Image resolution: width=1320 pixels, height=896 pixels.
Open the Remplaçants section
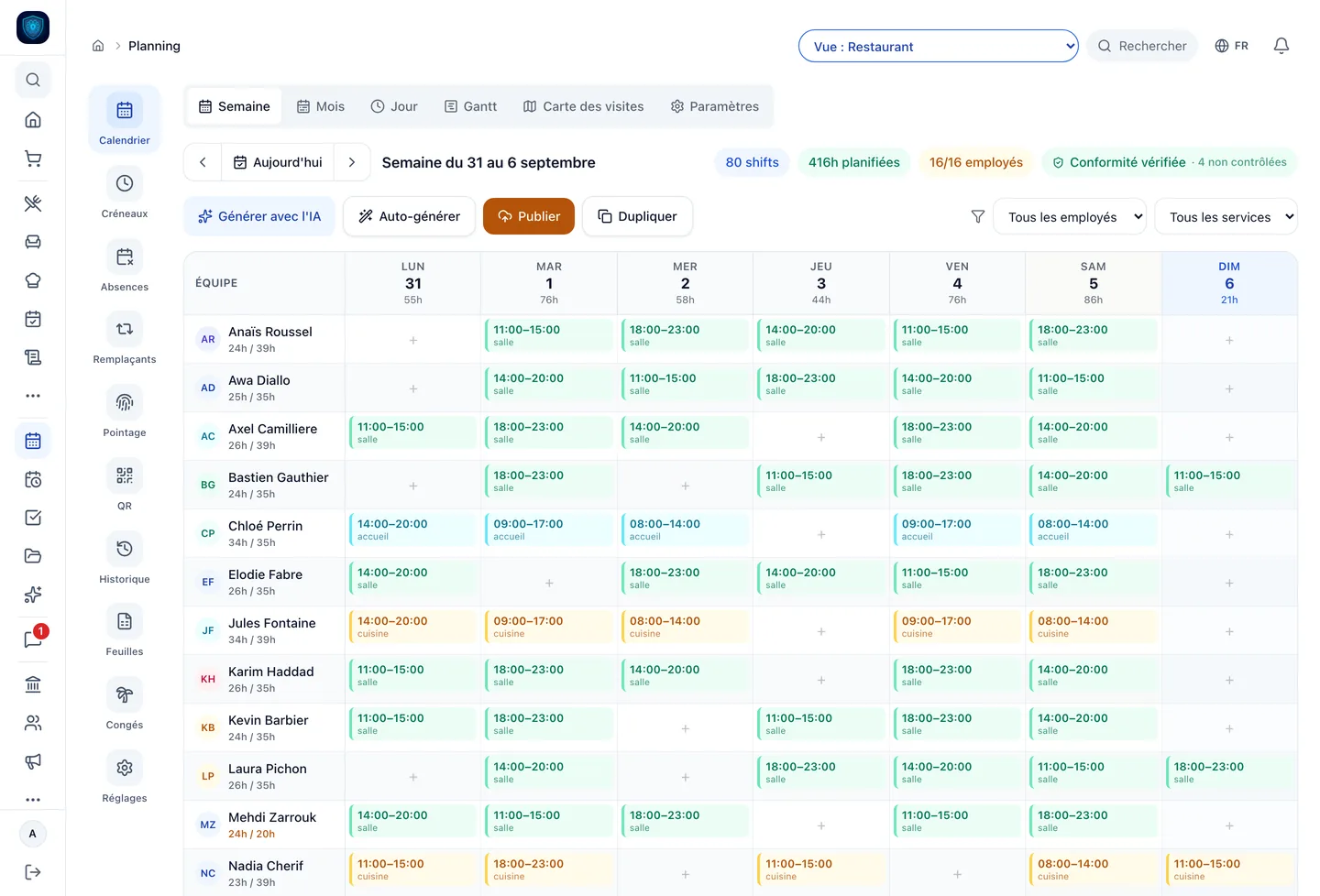coord(125,339)
